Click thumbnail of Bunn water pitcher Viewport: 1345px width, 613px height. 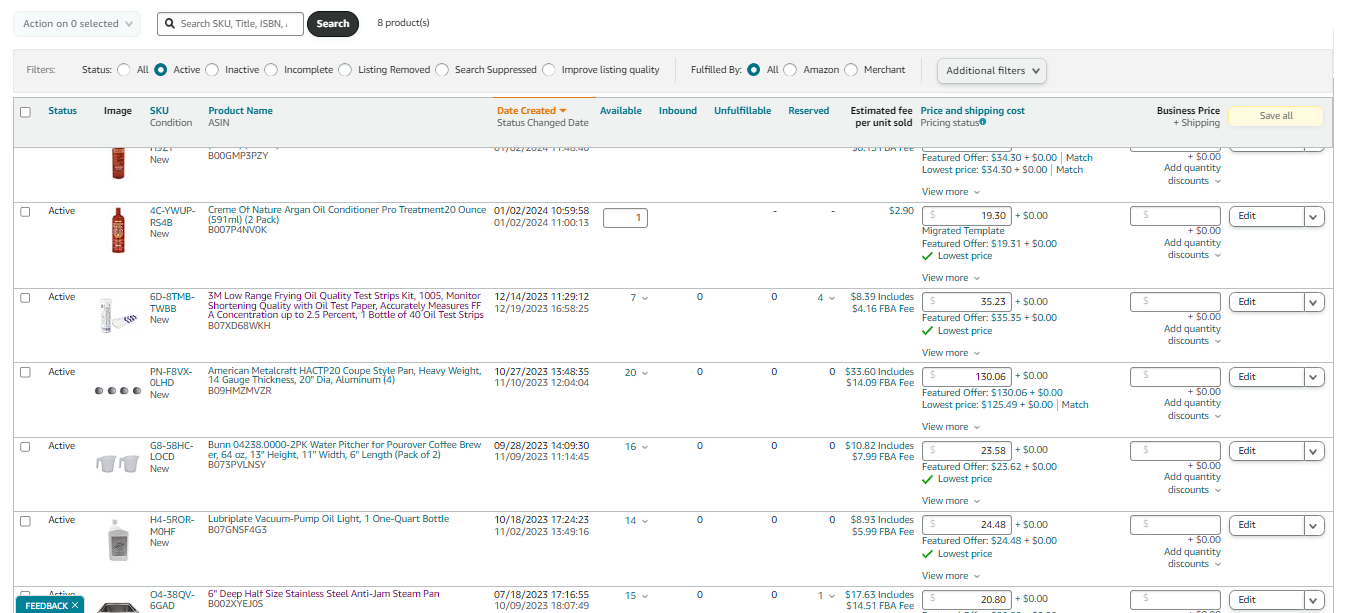117,463
